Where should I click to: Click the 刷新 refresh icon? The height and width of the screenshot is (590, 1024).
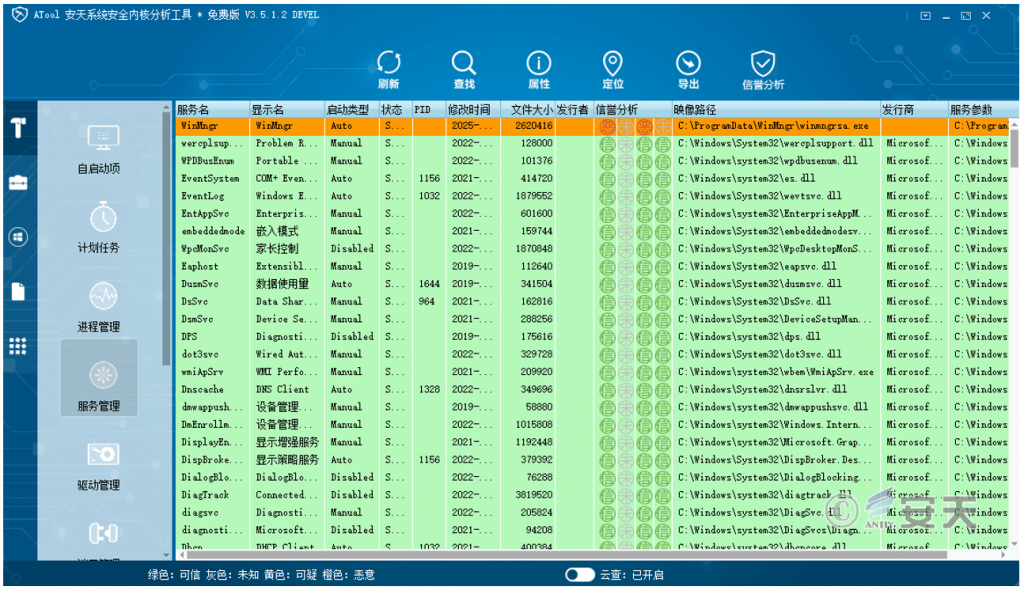click(x=388, y=68)
